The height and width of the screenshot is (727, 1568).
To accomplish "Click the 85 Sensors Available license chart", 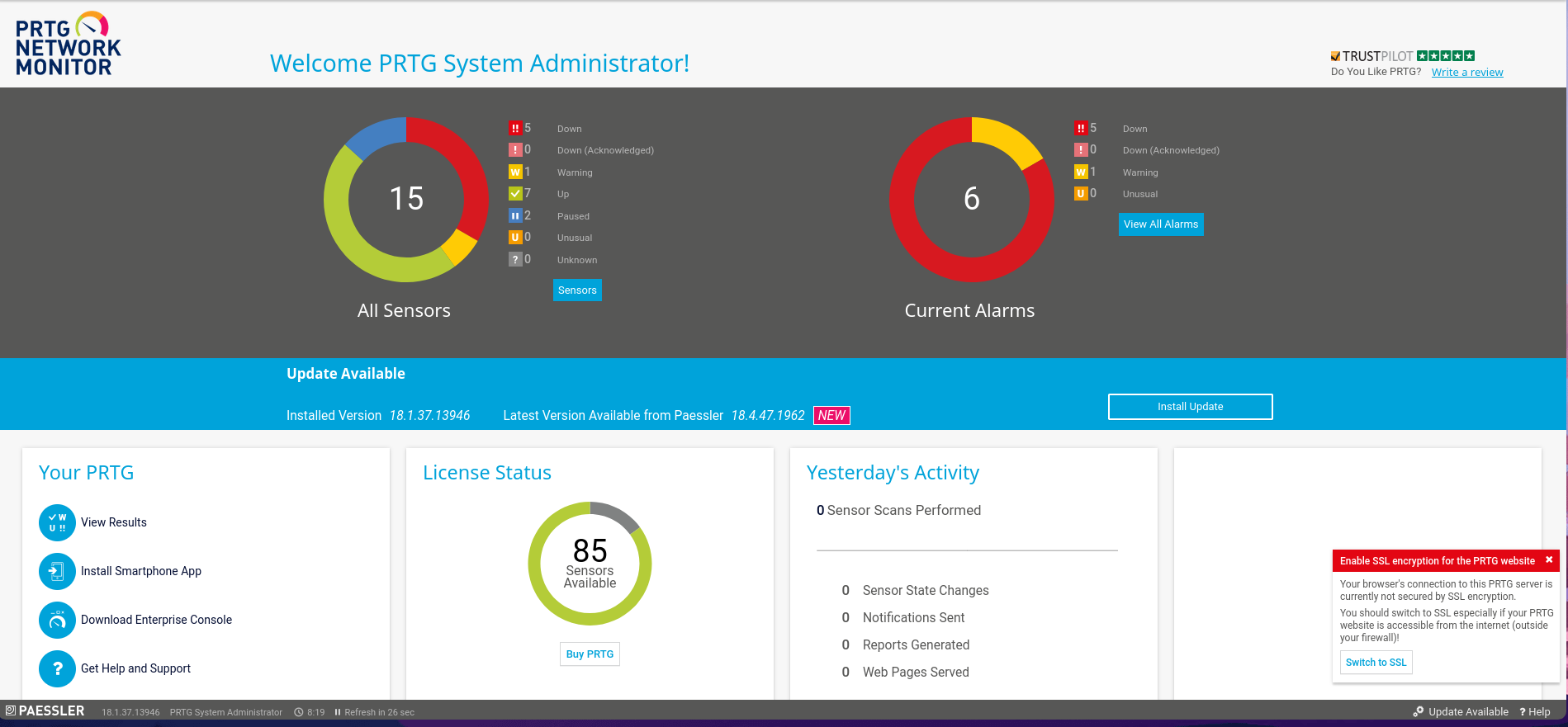I will (x=590, y=564).
